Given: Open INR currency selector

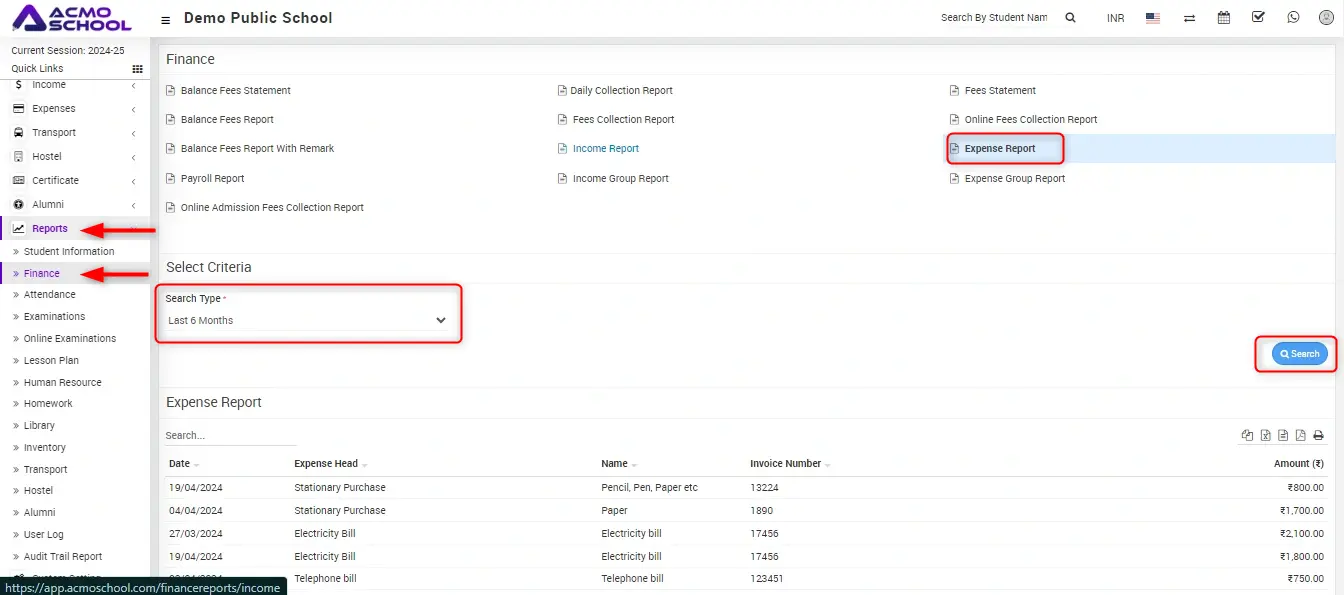Looking at the screenshot, I should pyautogui.click(x=1115, y=18).
